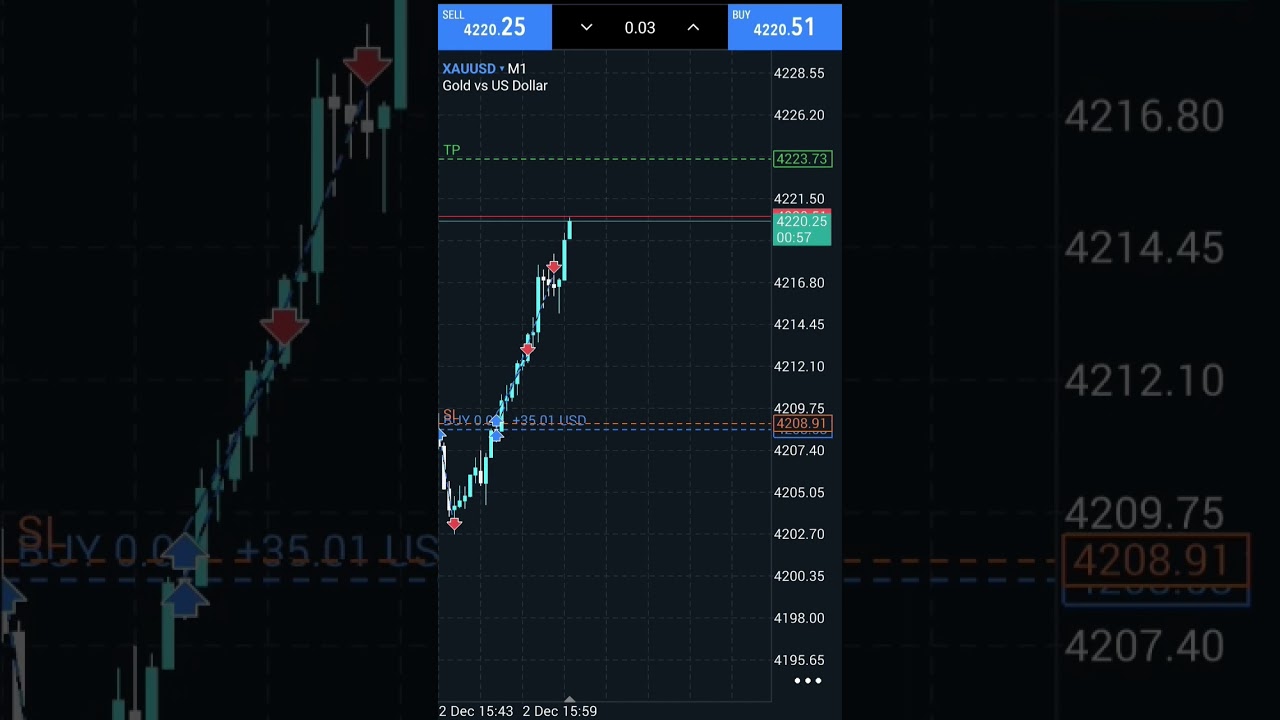This screenshot has width=1280, height=720.
Task: Select the SL label in main chart
Action: [x=450, y=415]
